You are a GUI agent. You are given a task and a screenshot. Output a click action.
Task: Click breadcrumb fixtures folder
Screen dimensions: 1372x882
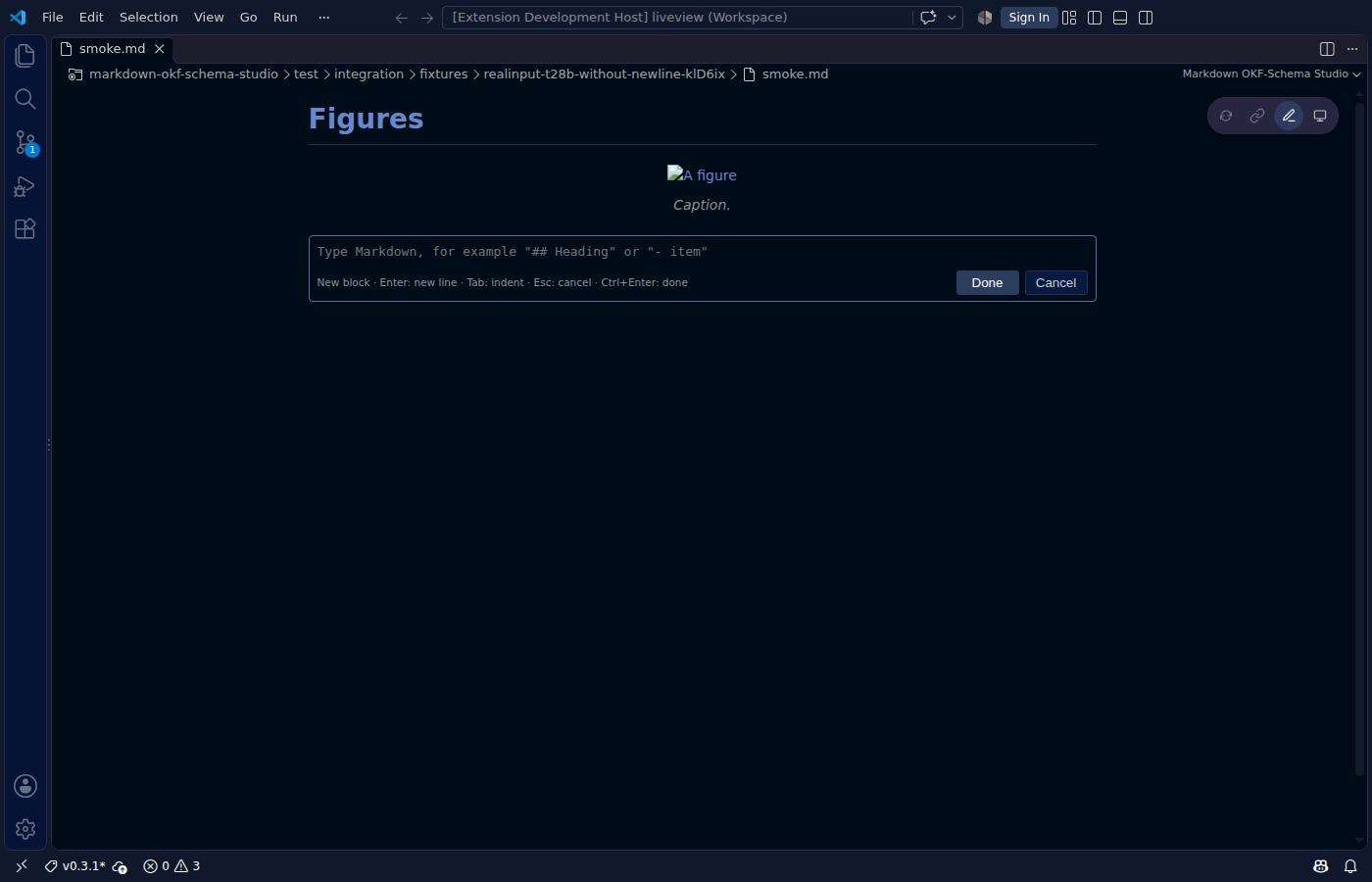click(x=444, y=74)
